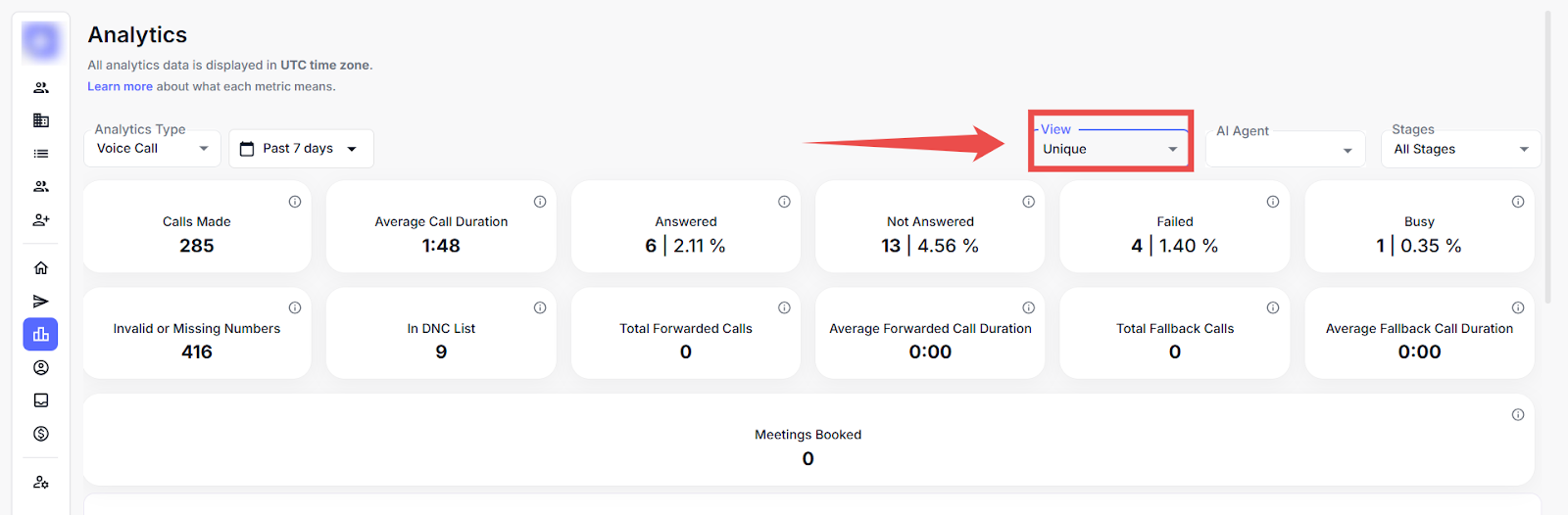Select the bar chart analytics icon
This screenshot has height=515, width=1568.
point(41,335)
